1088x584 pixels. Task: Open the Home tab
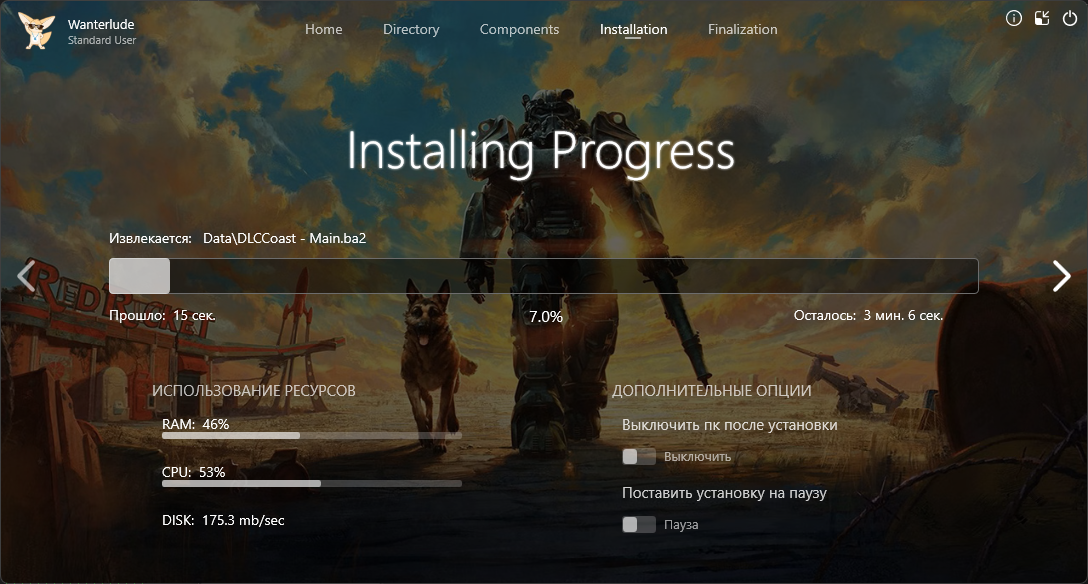tap(323, 29)
